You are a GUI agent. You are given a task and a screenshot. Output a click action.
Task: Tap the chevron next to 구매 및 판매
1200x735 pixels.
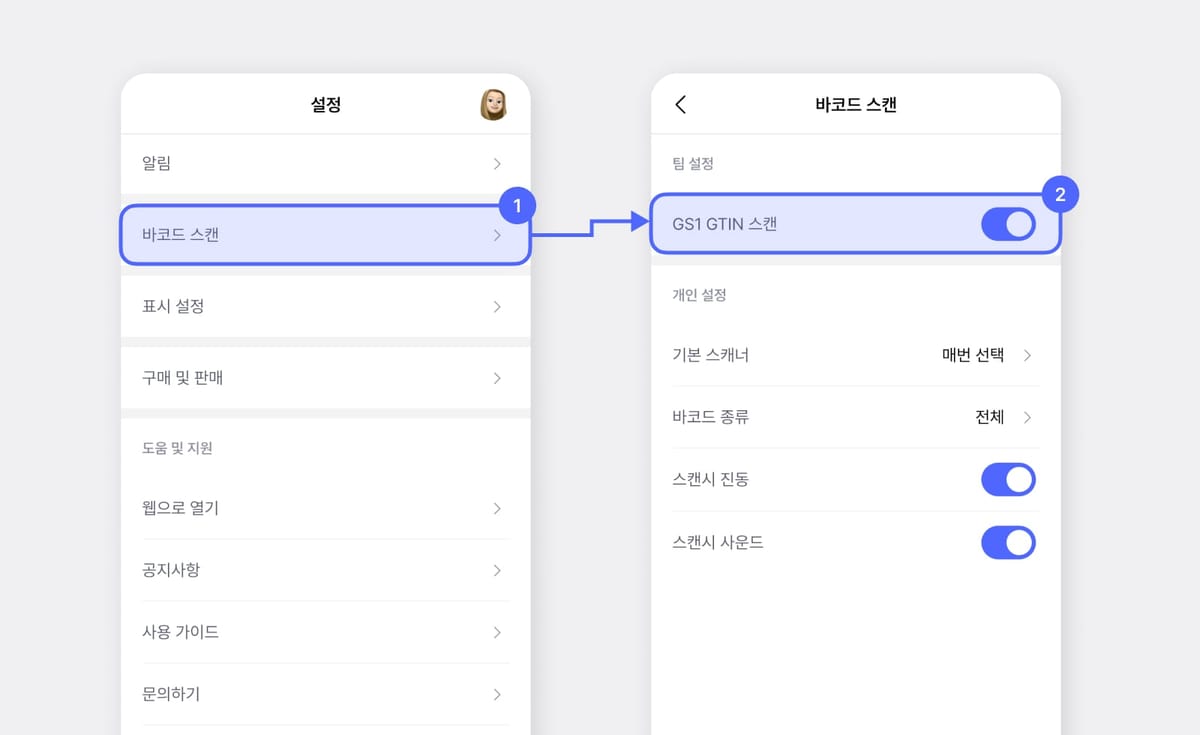497,378
